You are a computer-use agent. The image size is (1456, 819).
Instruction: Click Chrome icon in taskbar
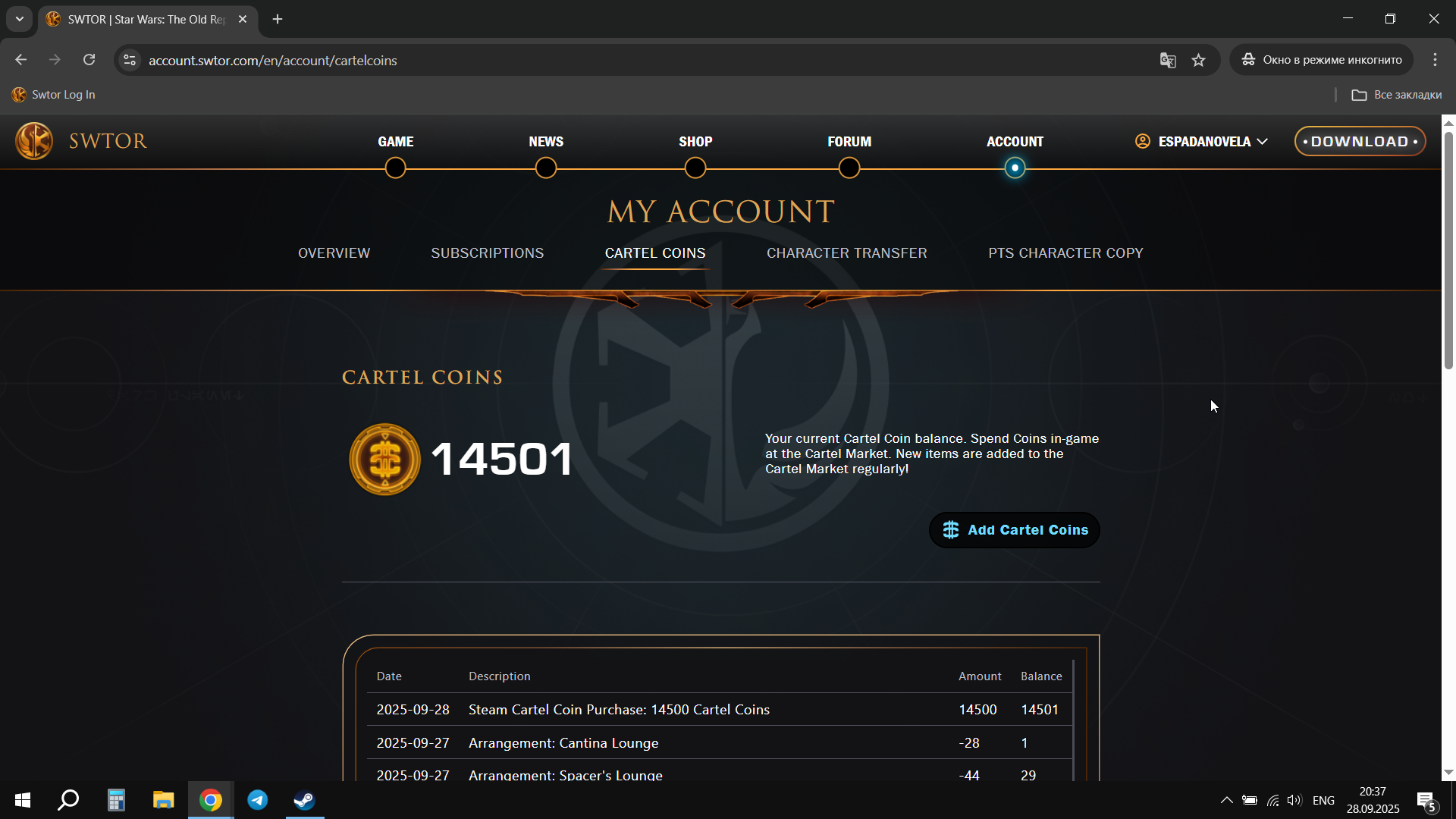(x=211, y=800)
